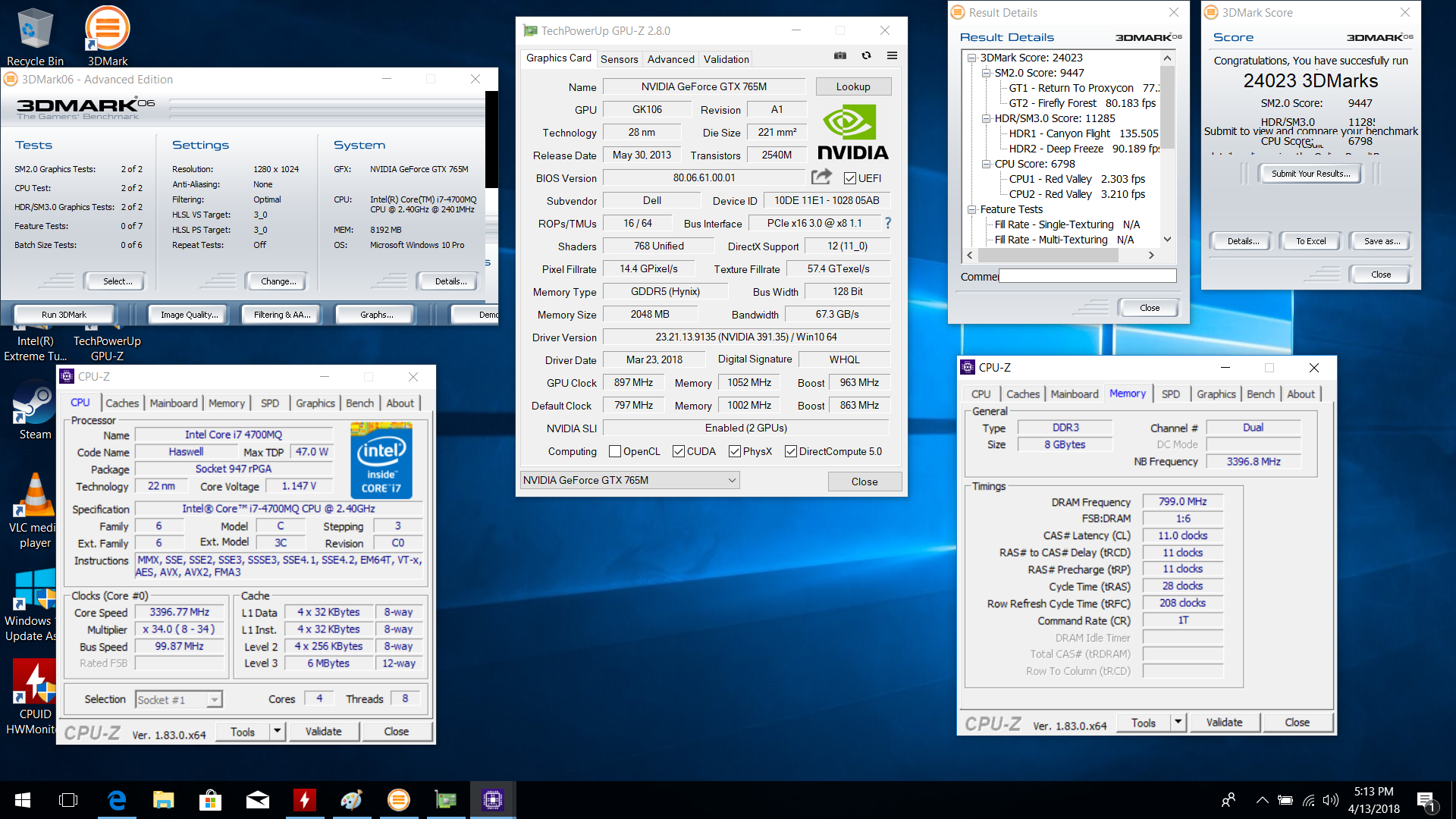Open the Microsoft Store taskbar icon

[210, 800]
